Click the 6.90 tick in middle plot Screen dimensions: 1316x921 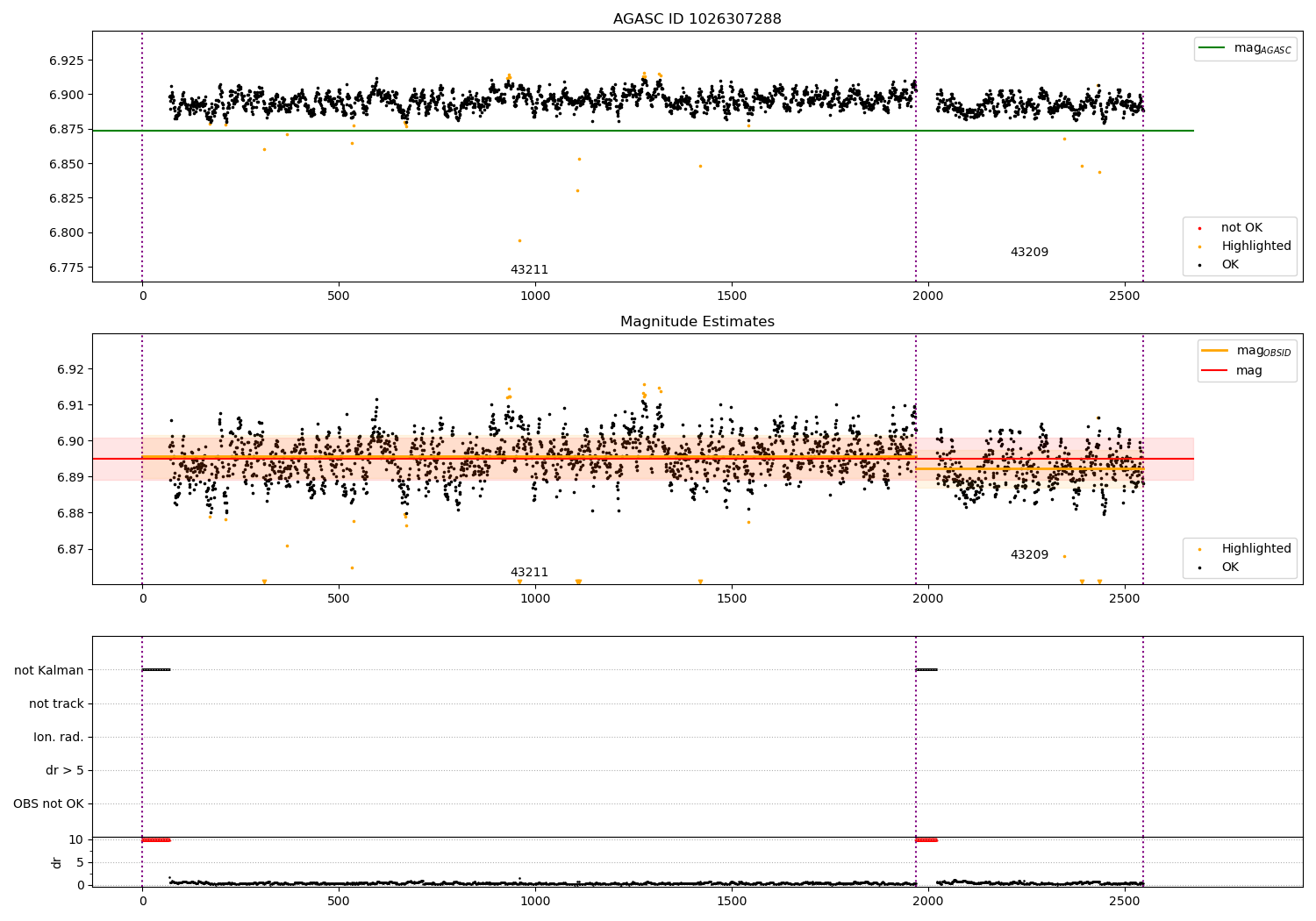[70, 441]
